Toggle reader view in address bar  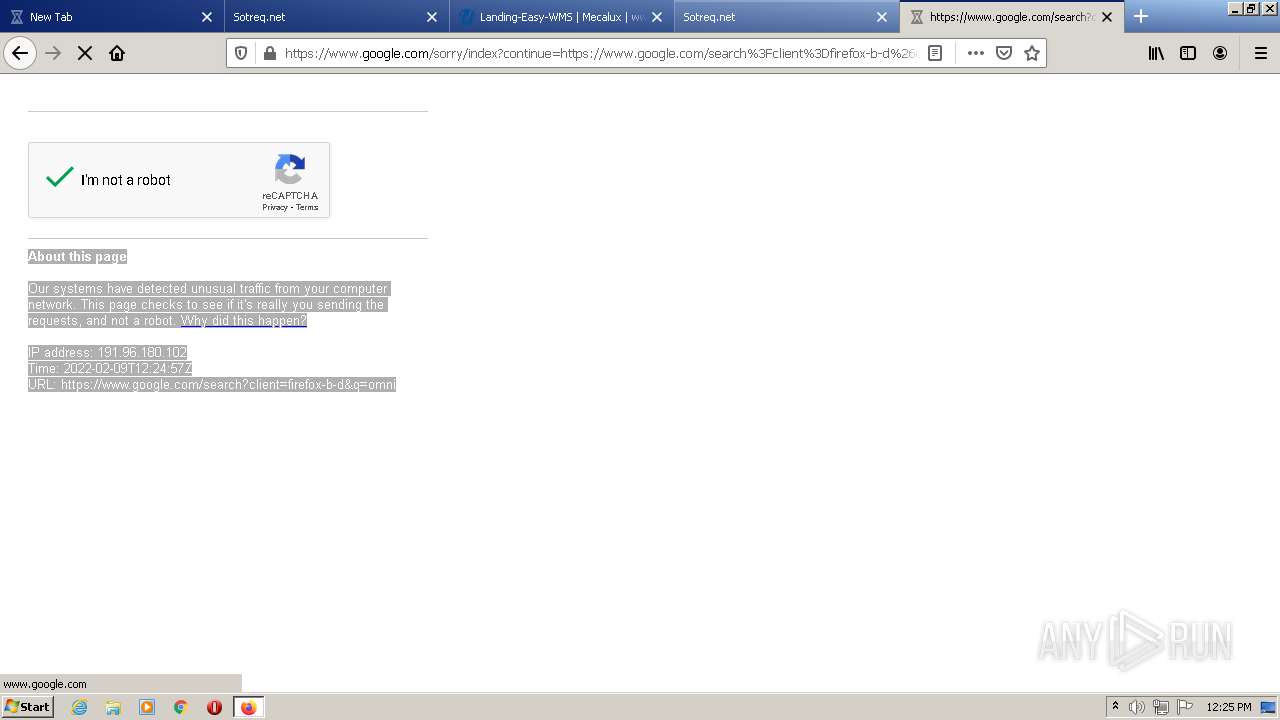935,53
